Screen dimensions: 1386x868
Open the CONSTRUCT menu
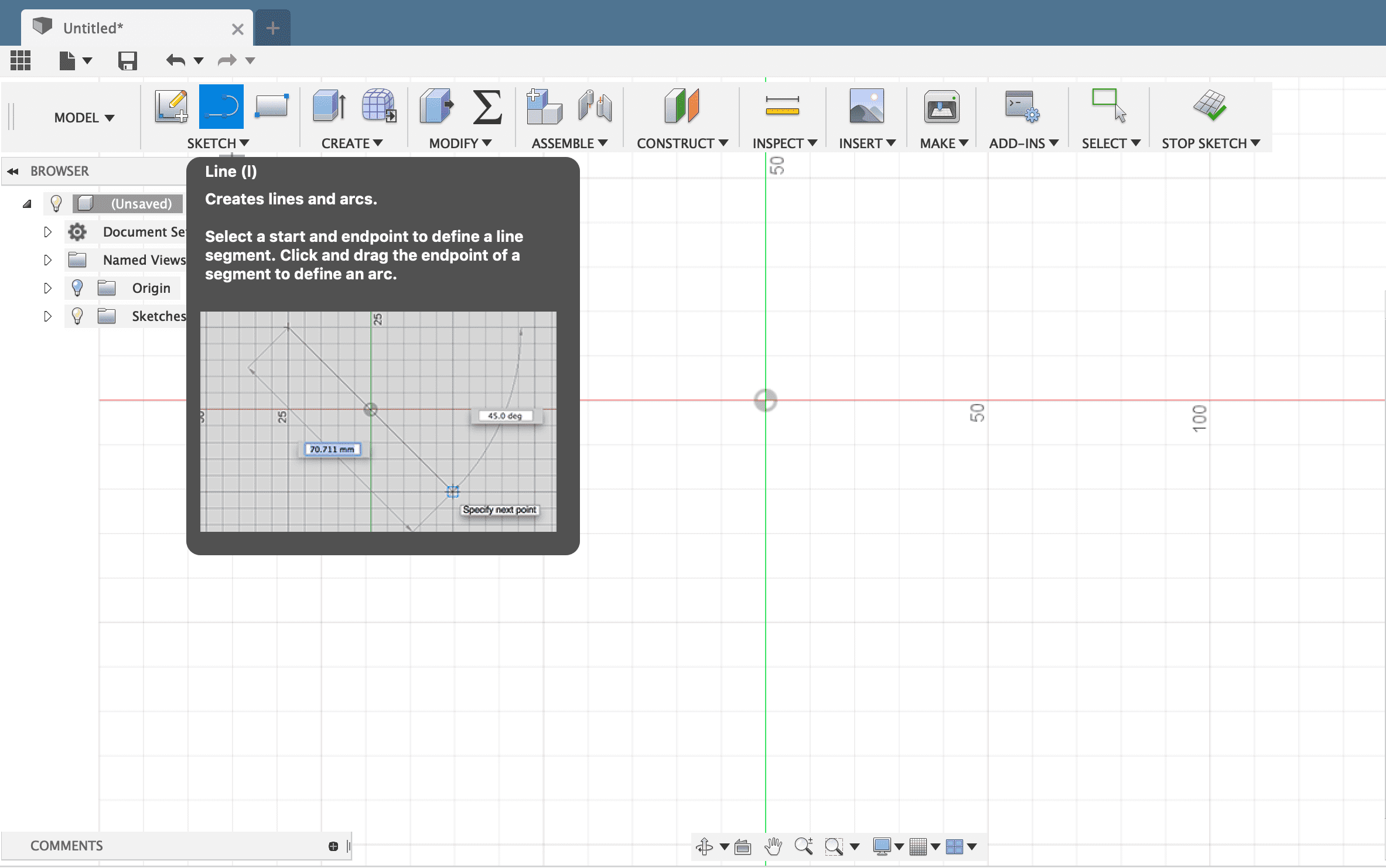(x=682, y=143)
